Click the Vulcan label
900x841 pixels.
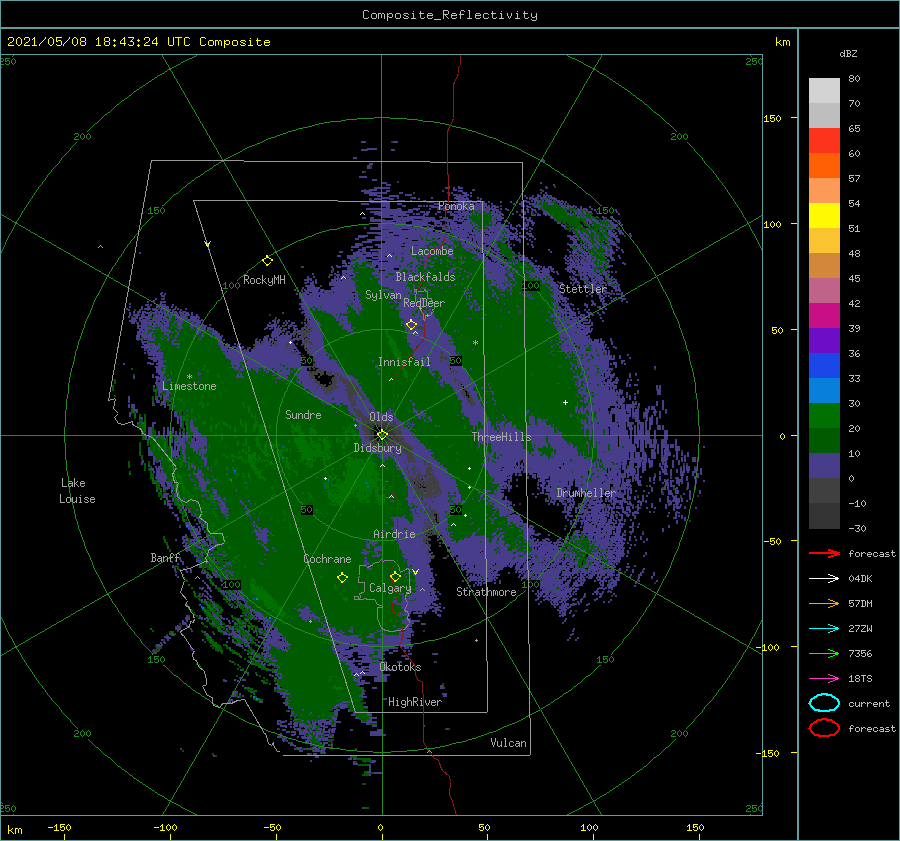(x=508, y=743)
